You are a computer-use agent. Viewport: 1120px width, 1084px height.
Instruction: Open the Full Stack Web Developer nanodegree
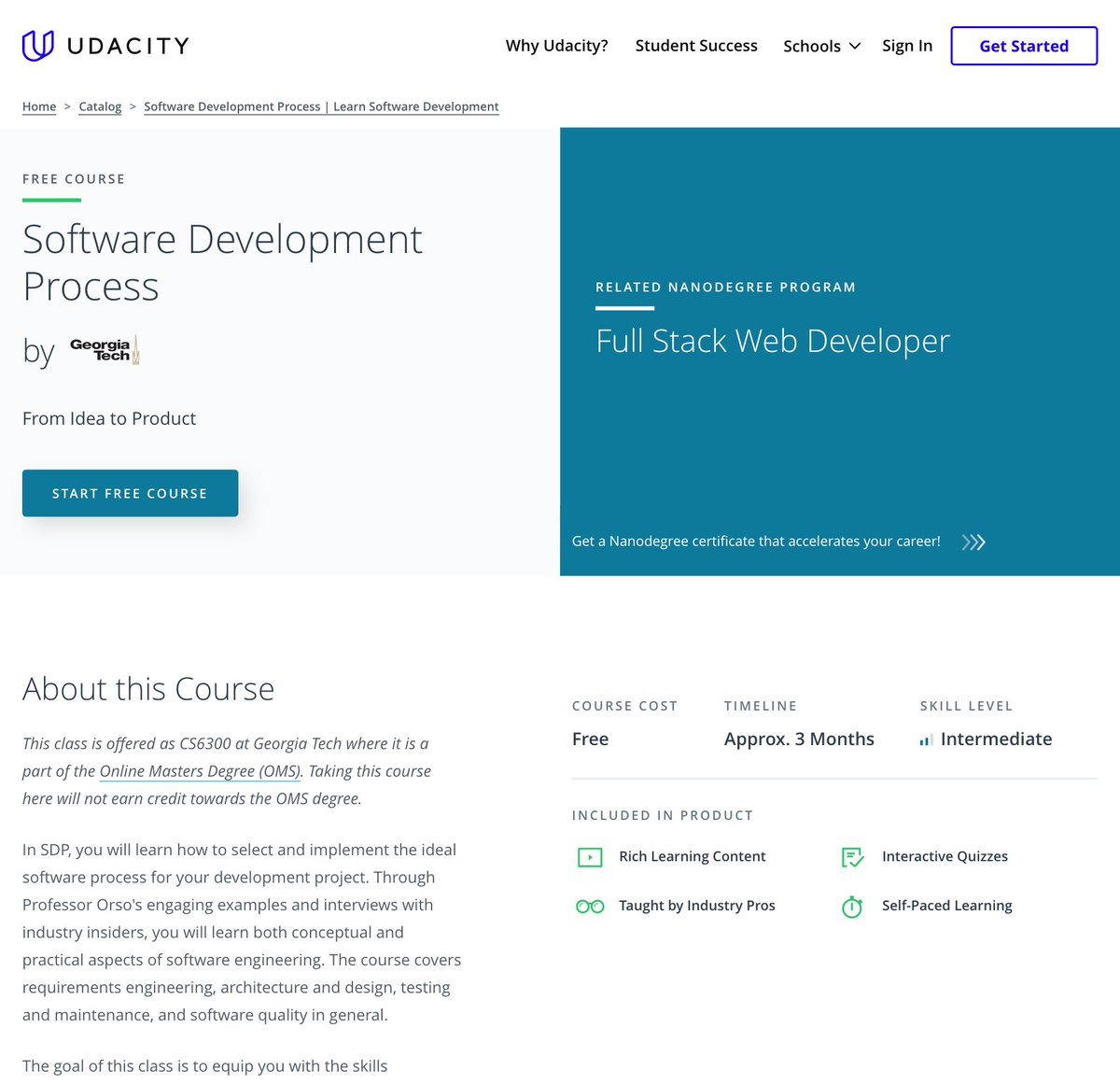772,341
